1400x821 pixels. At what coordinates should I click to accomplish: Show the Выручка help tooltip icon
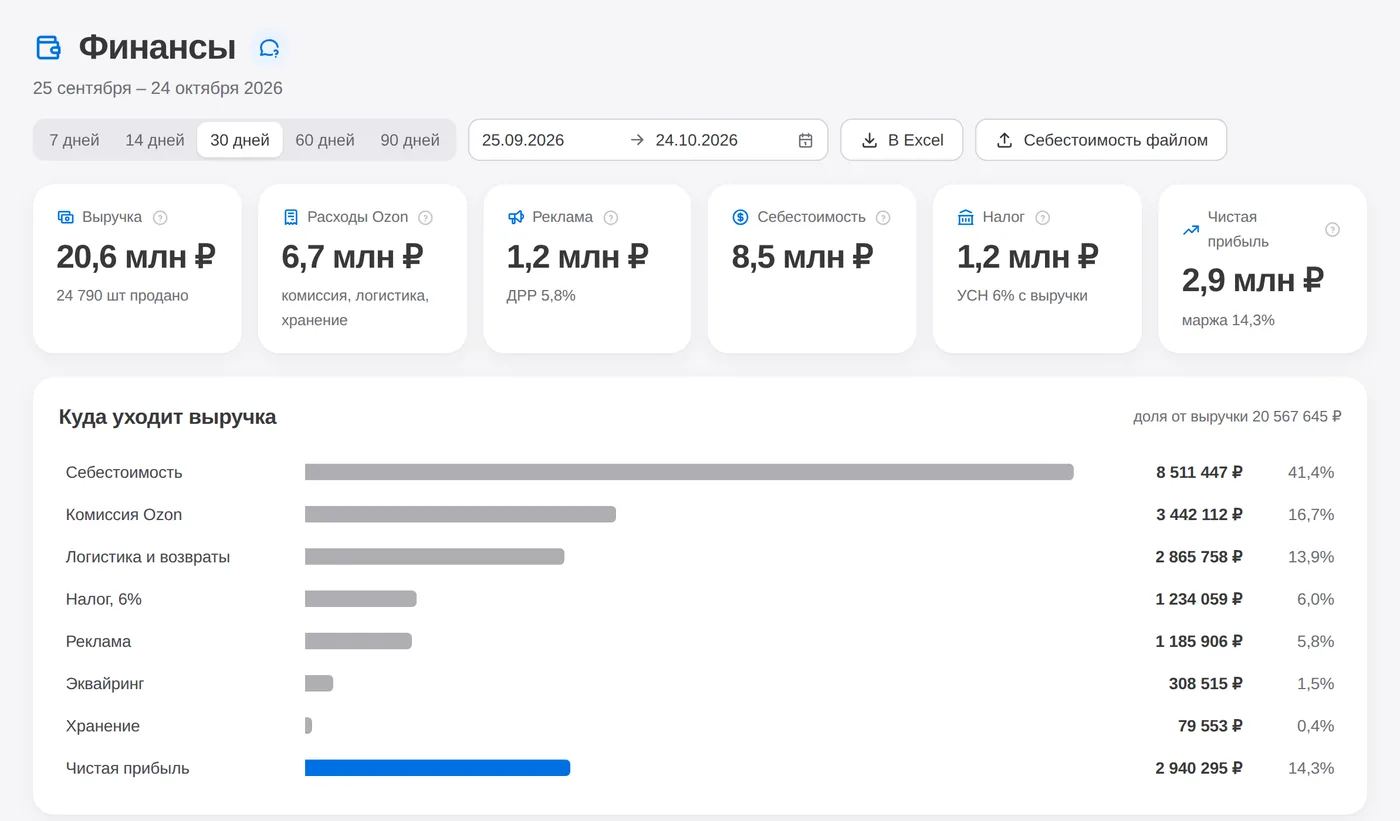point(160,217)
